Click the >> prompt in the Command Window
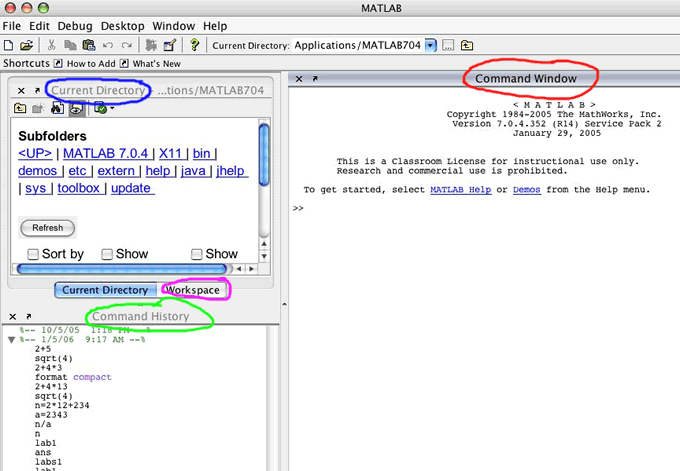 [298, 208]
